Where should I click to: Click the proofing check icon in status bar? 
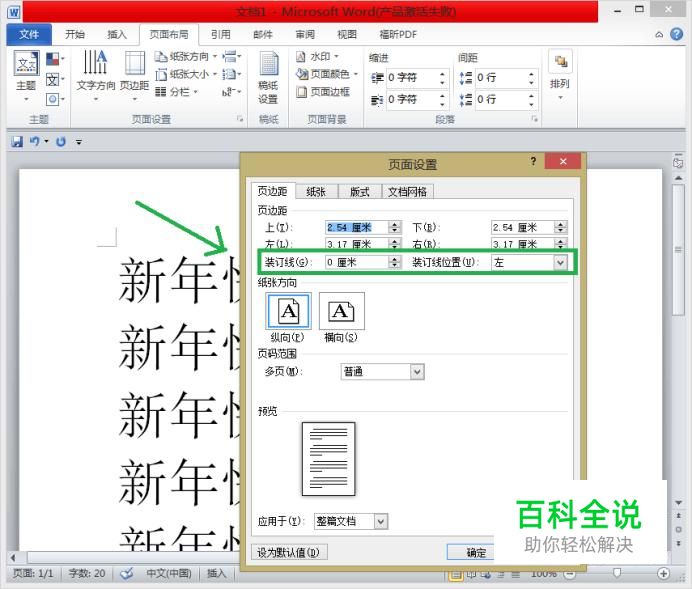coord(127,573)
